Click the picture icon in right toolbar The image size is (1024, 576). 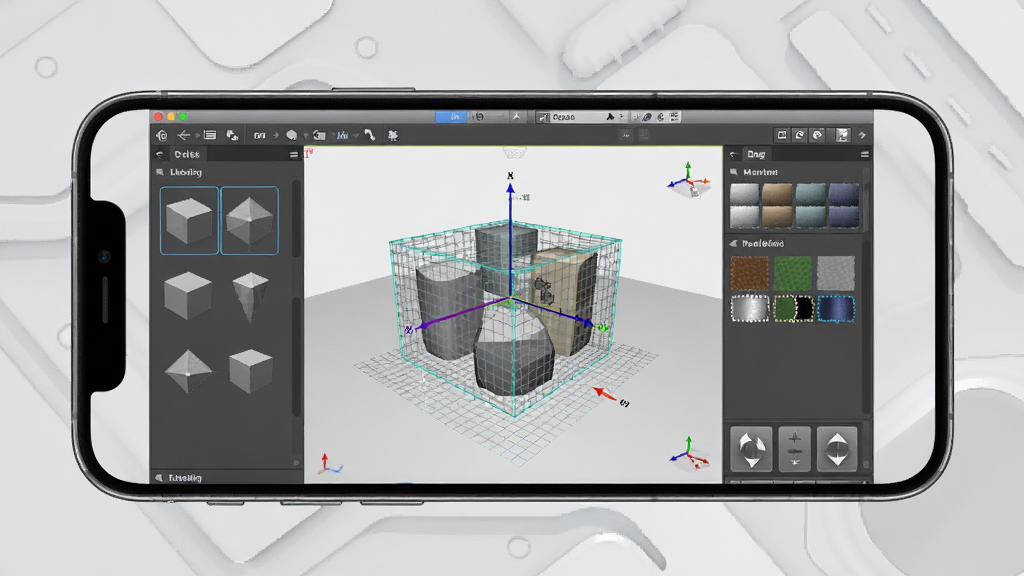842,135
